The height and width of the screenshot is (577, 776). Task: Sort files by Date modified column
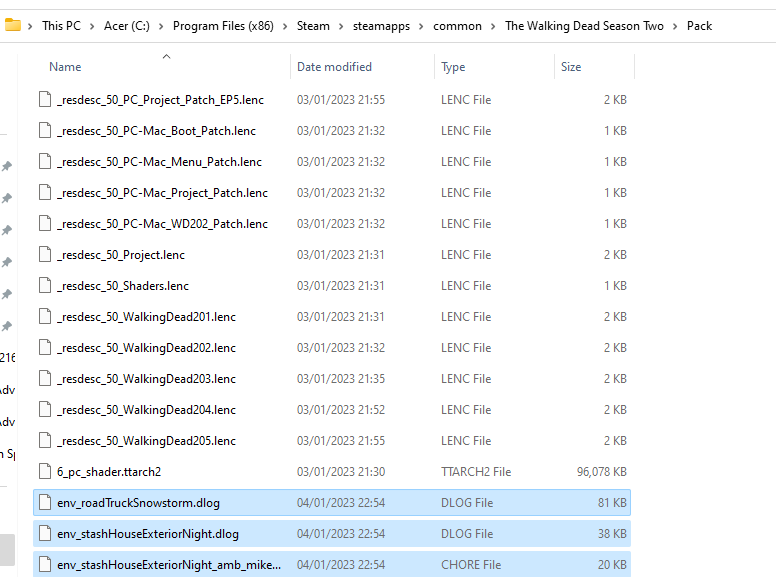[334, 67]
